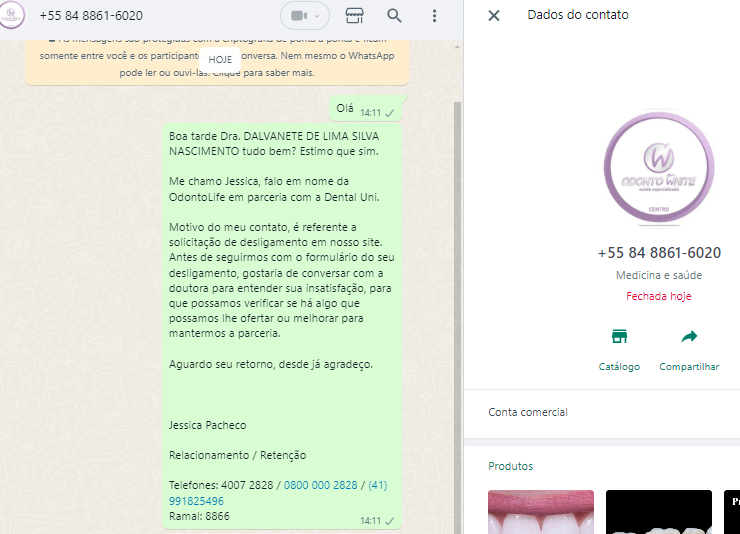Screen dimensions: 740x534
Task: Click the encryption notice banner to learn more
Action: point(217,62)
